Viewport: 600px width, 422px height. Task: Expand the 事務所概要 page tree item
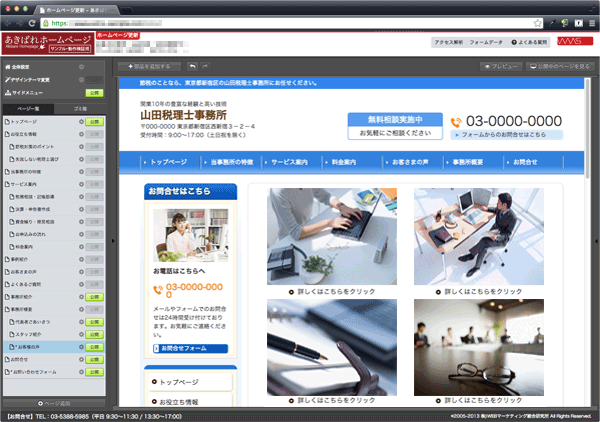click(x=5, y=310)
